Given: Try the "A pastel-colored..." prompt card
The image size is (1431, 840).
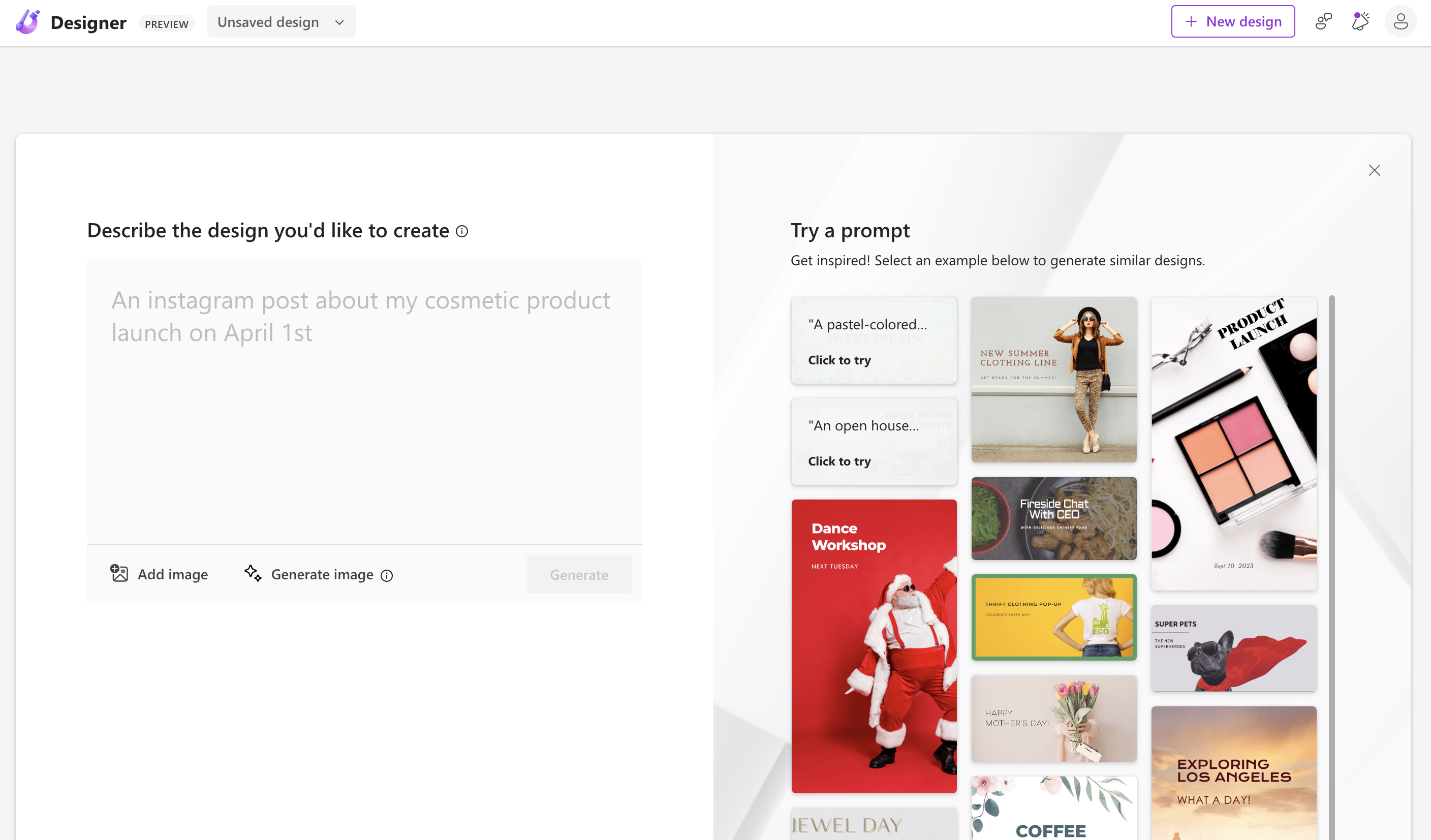Looking at the screenshot, I should (874, 341).
